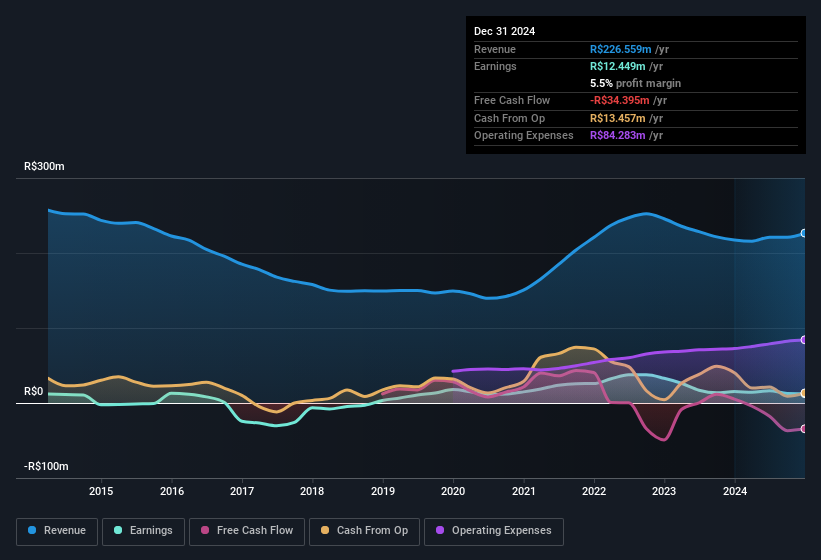Screen dimensions: 821x560
Task: Toggle the Free Cash Flow legend button
Action: pyautogui.click(x=247, y=531)
